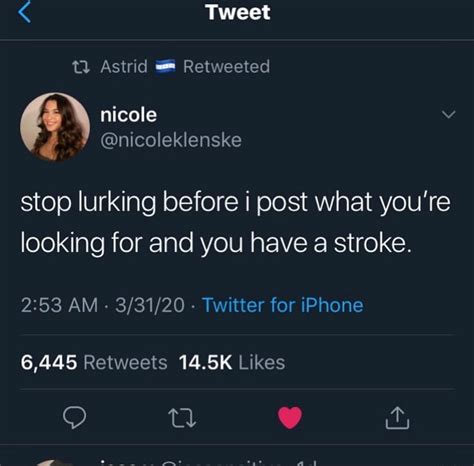Select the tweet text about lurking
This screenshot has width=474, height=466.
[235, 222]
